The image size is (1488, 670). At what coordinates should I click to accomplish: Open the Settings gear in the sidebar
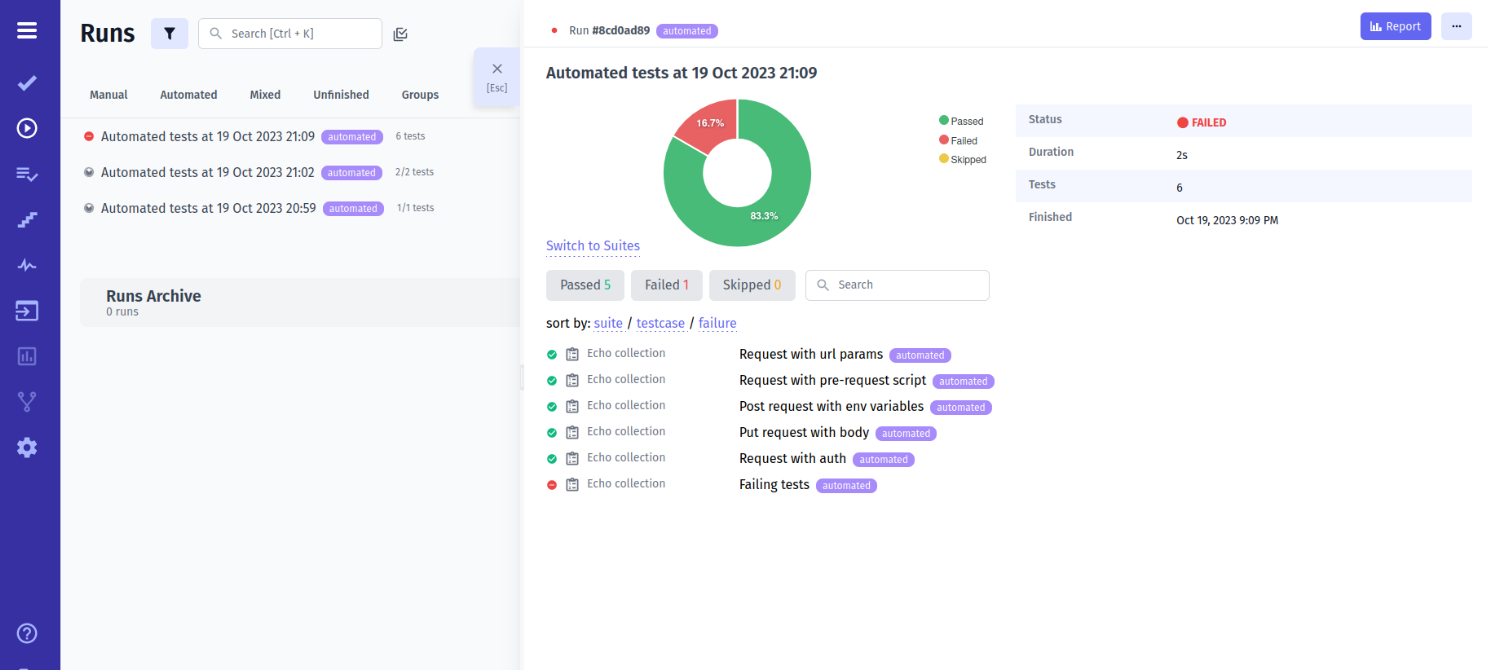27,447
